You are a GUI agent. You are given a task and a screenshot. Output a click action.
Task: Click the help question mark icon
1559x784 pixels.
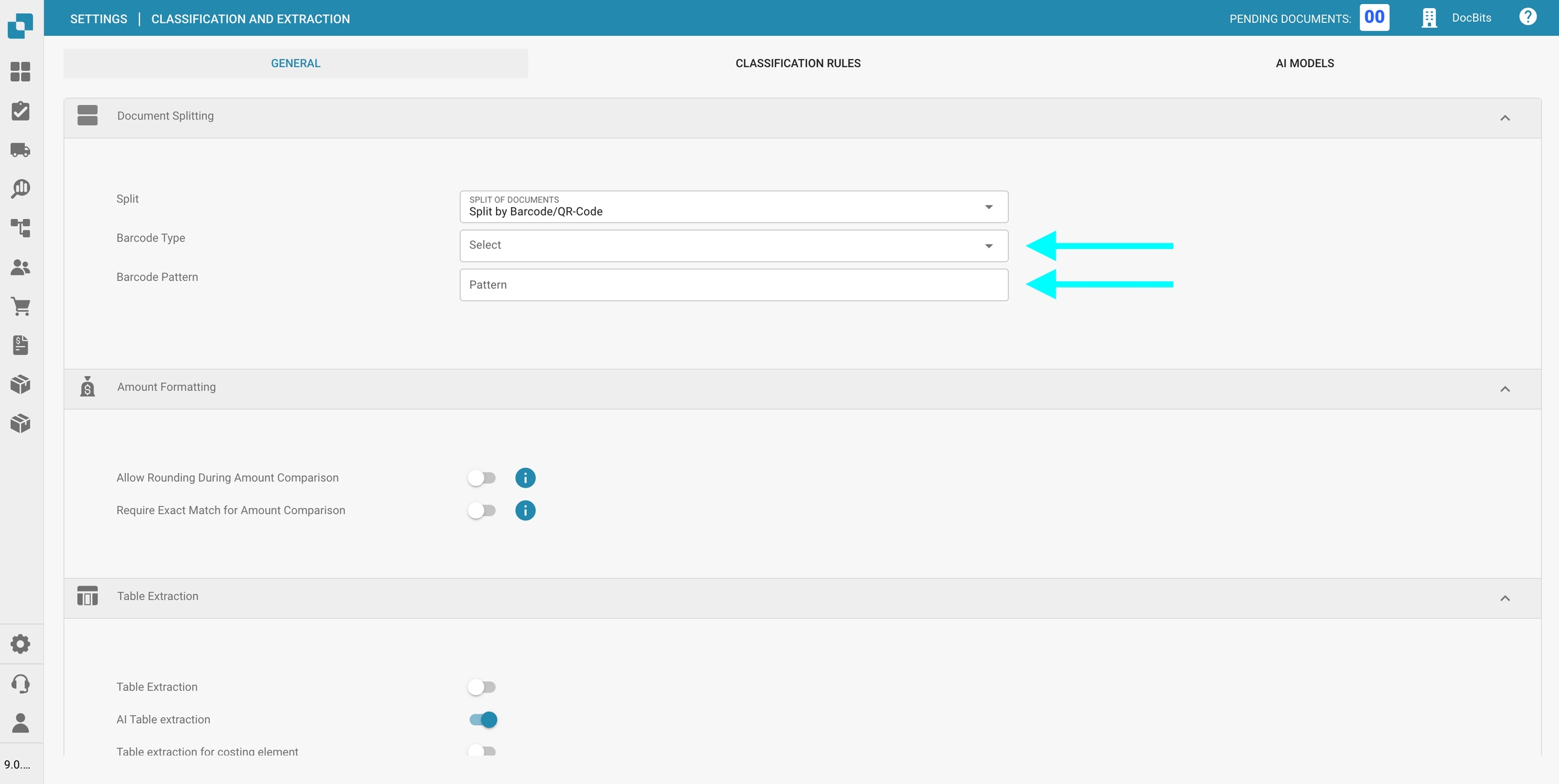pos(1528,18)
